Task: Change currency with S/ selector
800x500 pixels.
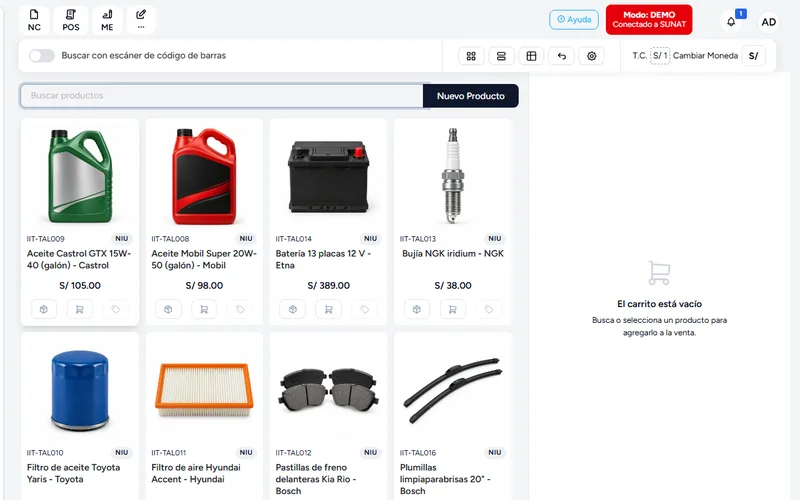Action: click(x=753, y=56)
